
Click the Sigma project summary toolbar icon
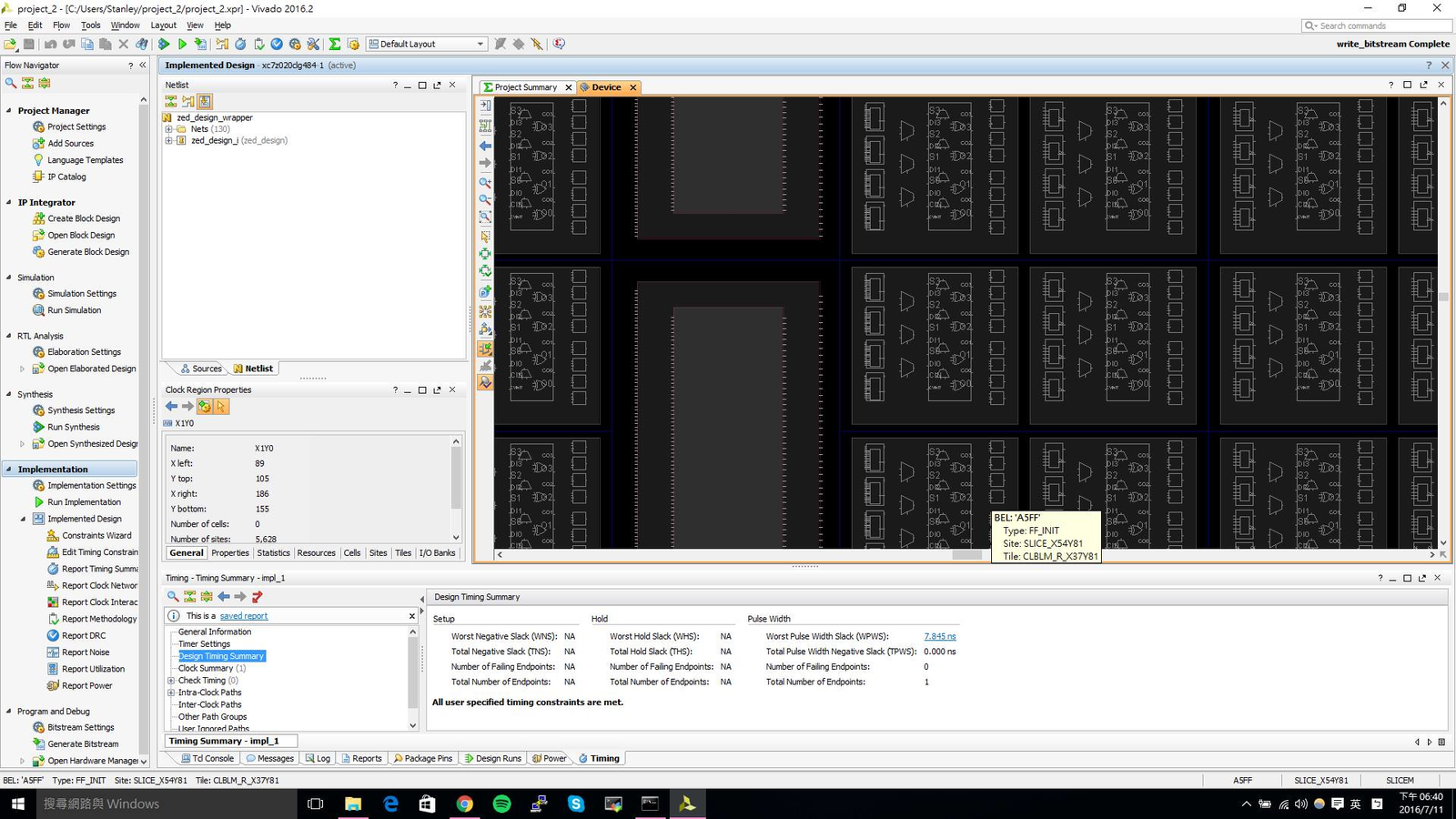(335, 44)
